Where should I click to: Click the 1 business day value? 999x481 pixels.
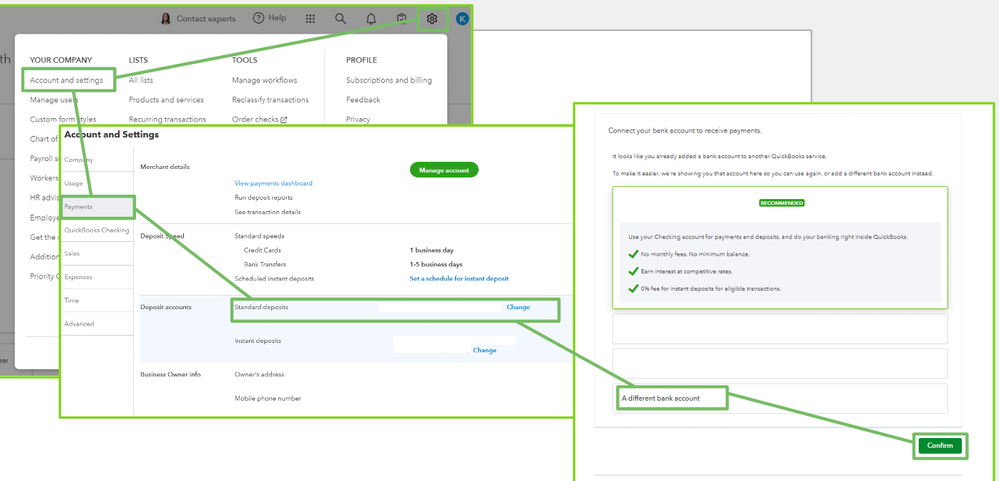tap(431, 250)
